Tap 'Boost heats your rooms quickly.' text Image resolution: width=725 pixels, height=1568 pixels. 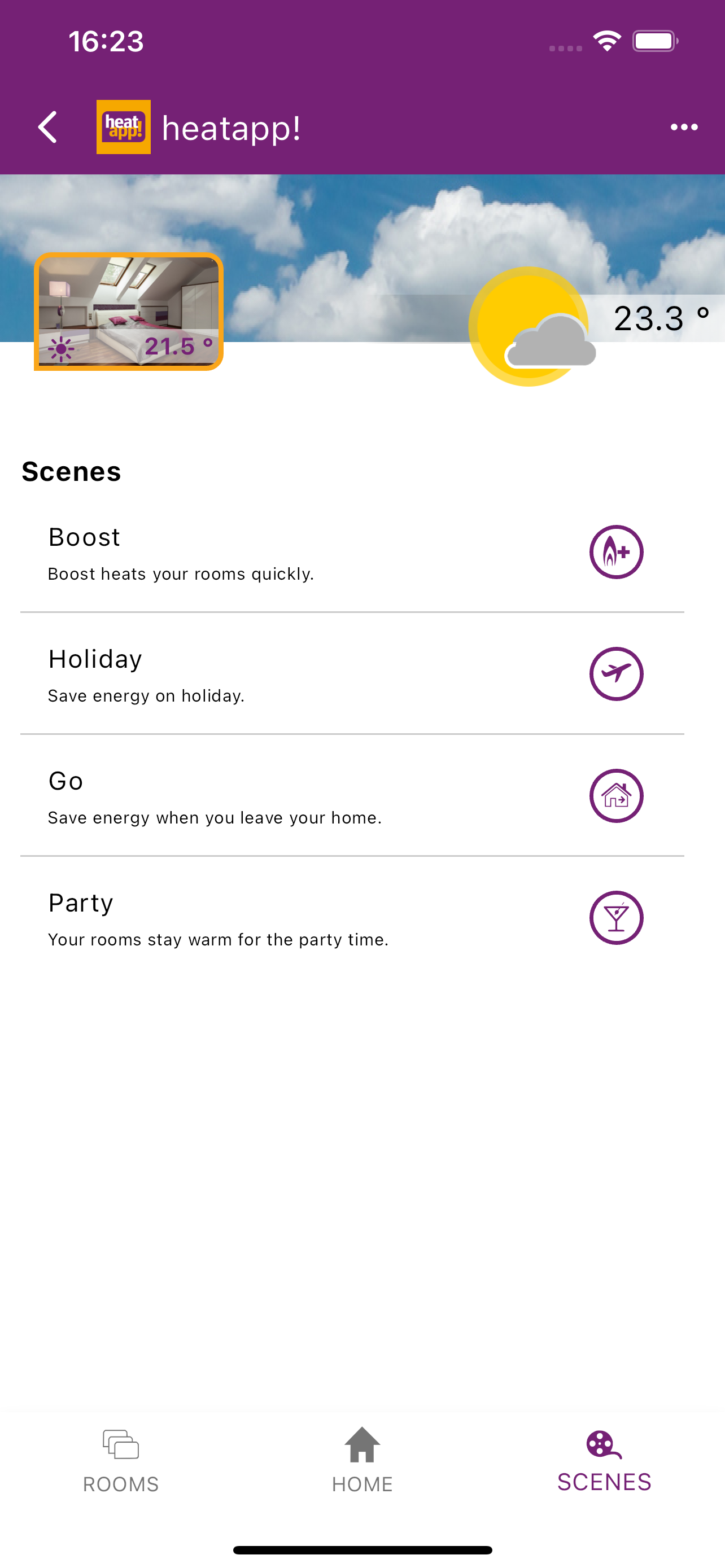(x=181, y=574)
